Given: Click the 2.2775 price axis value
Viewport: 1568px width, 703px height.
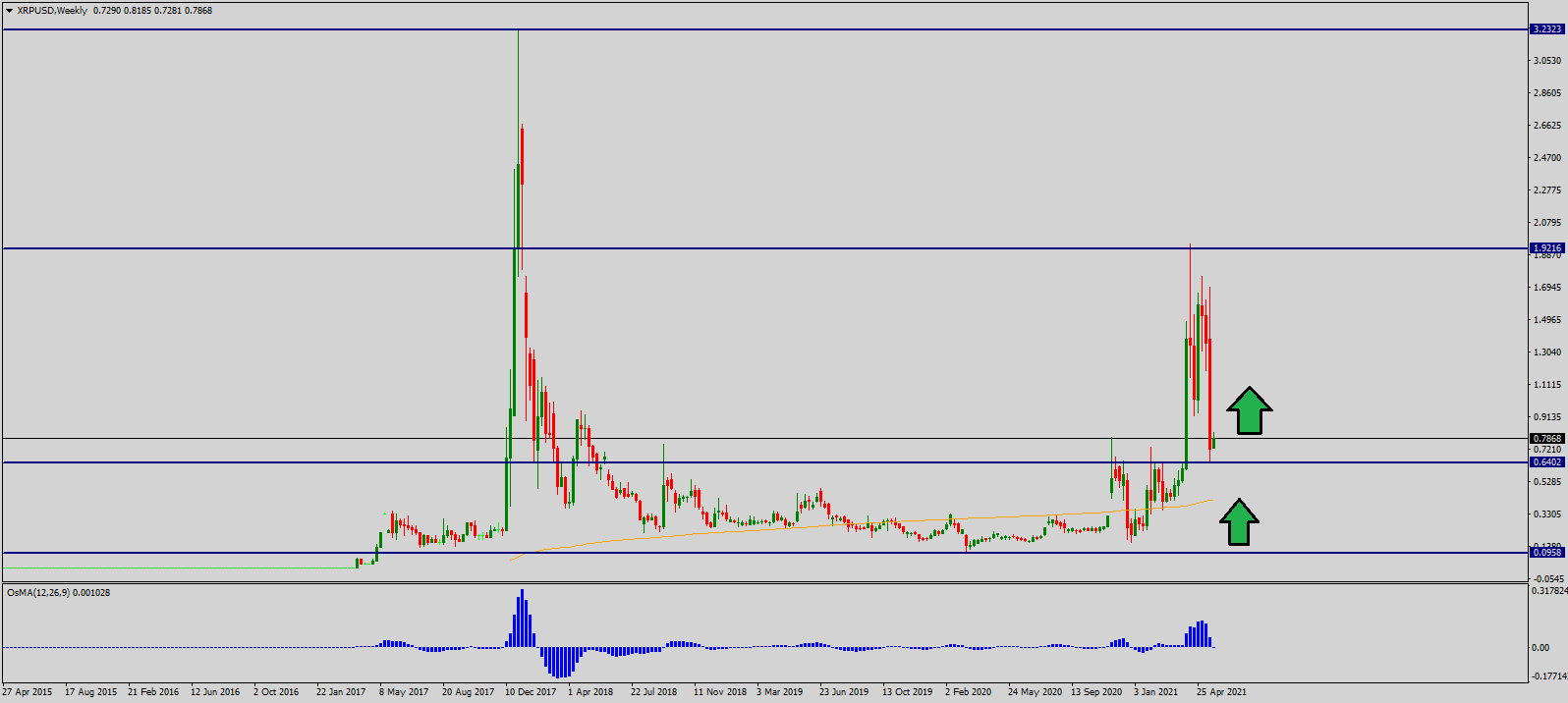Looking at the screenshot, I should coord(1547,190).
